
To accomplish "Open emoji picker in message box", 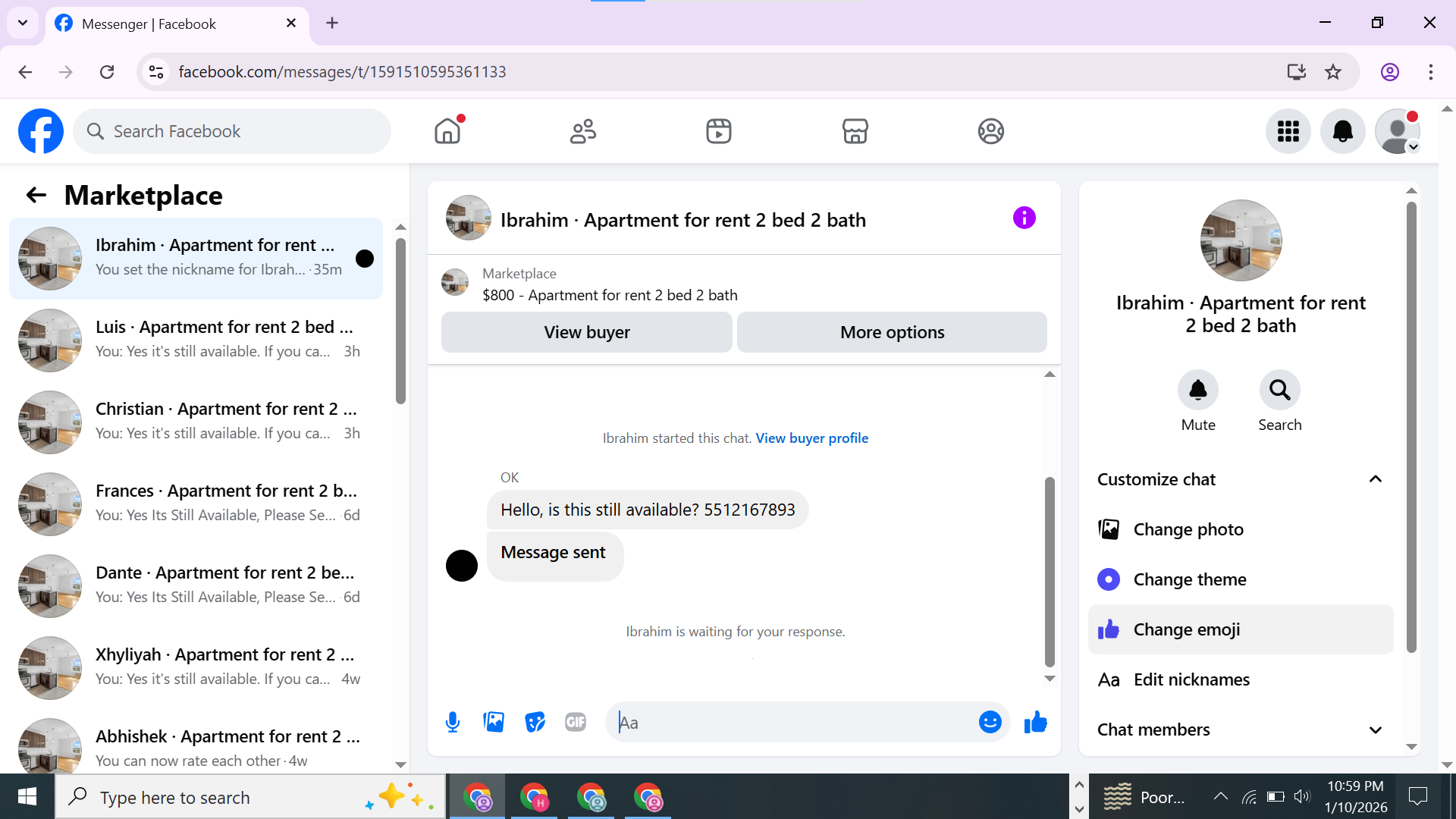I will (990, 722).
